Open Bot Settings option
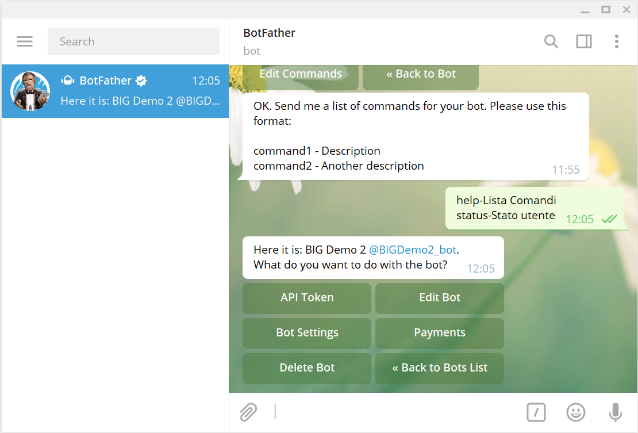This screenshot has width=638, height=433. coord(307,333)
